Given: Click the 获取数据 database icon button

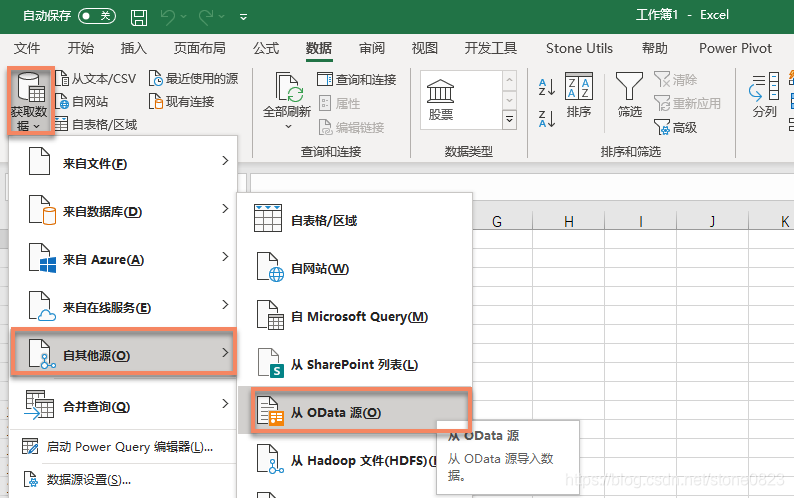Looking at the screenshot, I should coord(30,101).
